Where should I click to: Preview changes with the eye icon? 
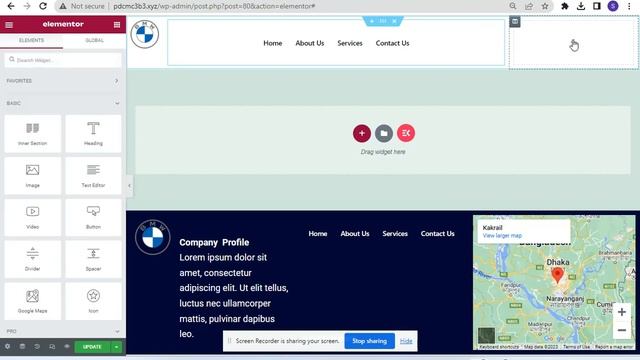(67, 347)
